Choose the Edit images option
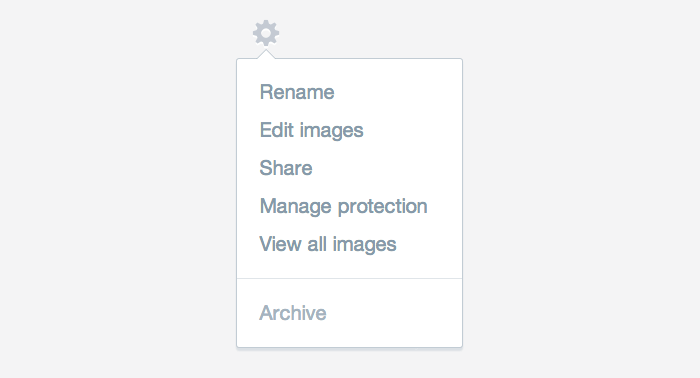700x378 pixels. [312, 130]
